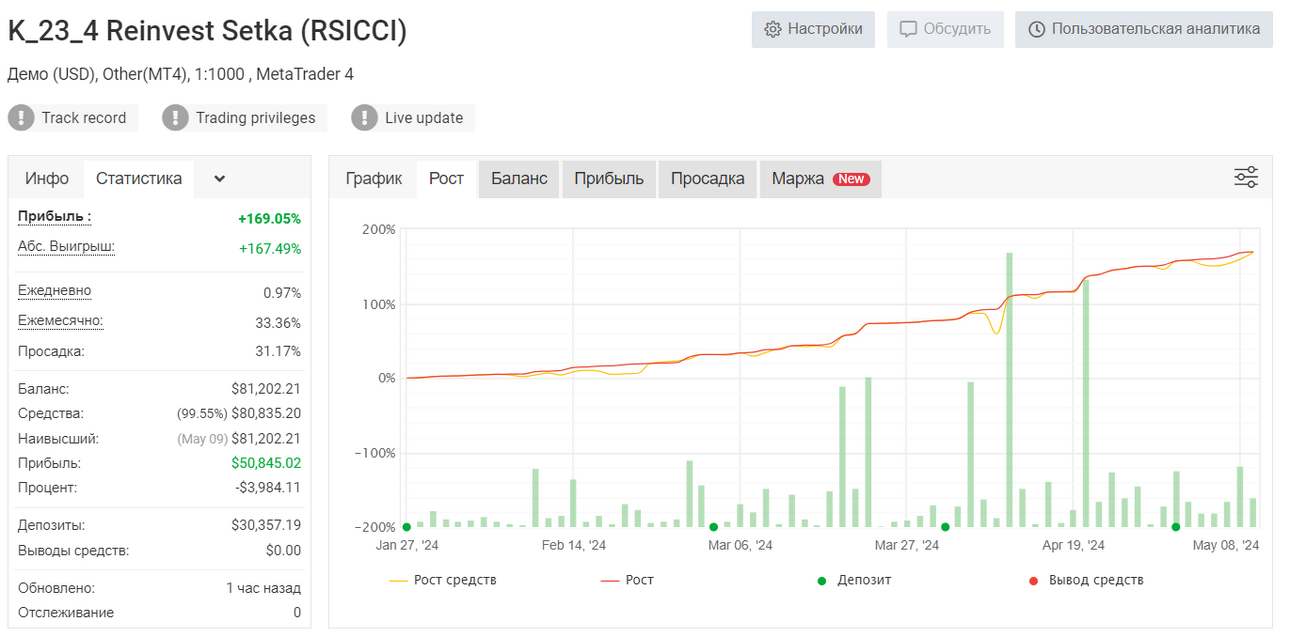Open the Настройки settings button
The height and width of the screenshot is (637, 1290).
pyautogui.click(x=813, y=29)
